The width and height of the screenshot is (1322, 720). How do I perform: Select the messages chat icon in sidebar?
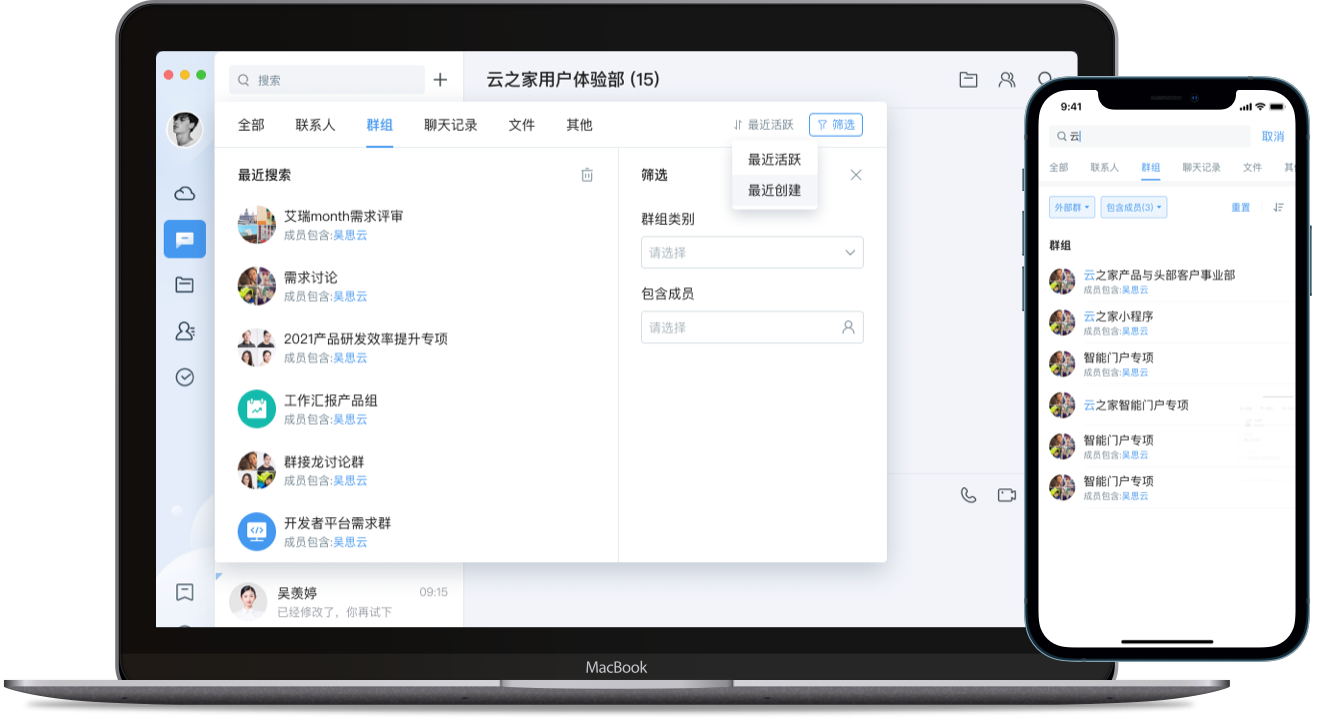click(185, 239)
